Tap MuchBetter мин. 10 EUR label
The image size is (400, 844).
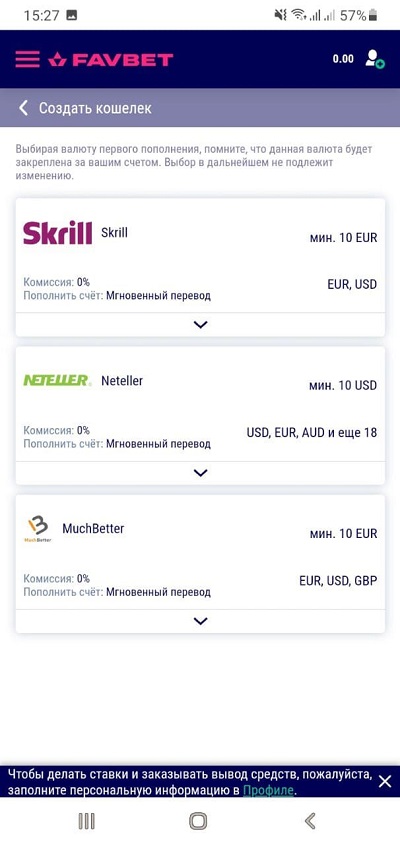click(x=343, y=534)
